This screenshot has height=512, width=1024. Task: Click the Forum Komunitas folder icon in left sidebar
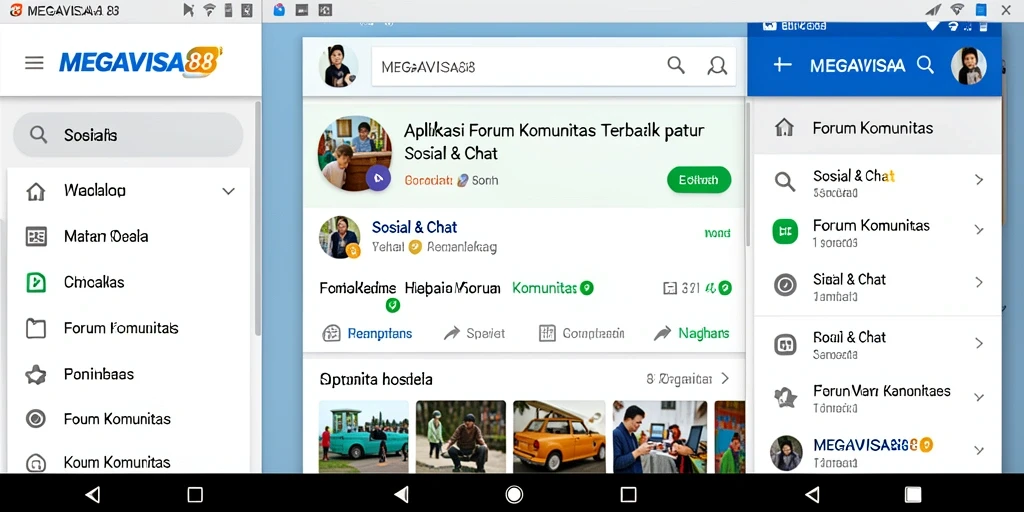35,328
